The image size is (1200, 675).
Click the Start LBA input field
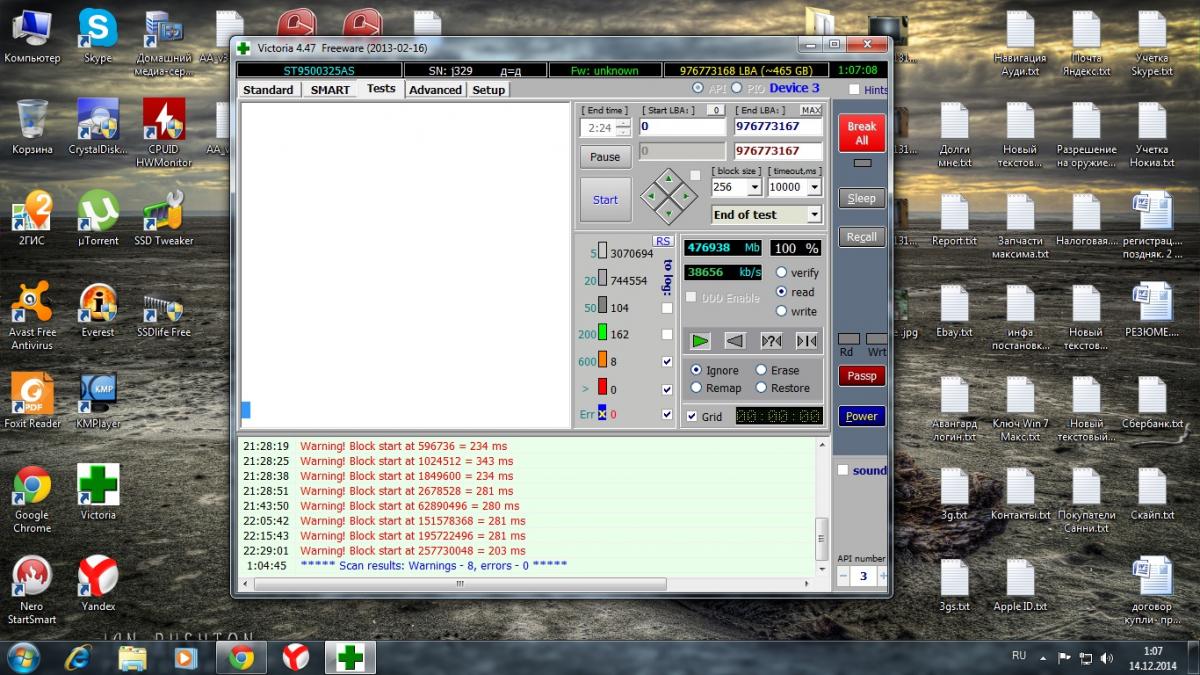tap(683, 127)
